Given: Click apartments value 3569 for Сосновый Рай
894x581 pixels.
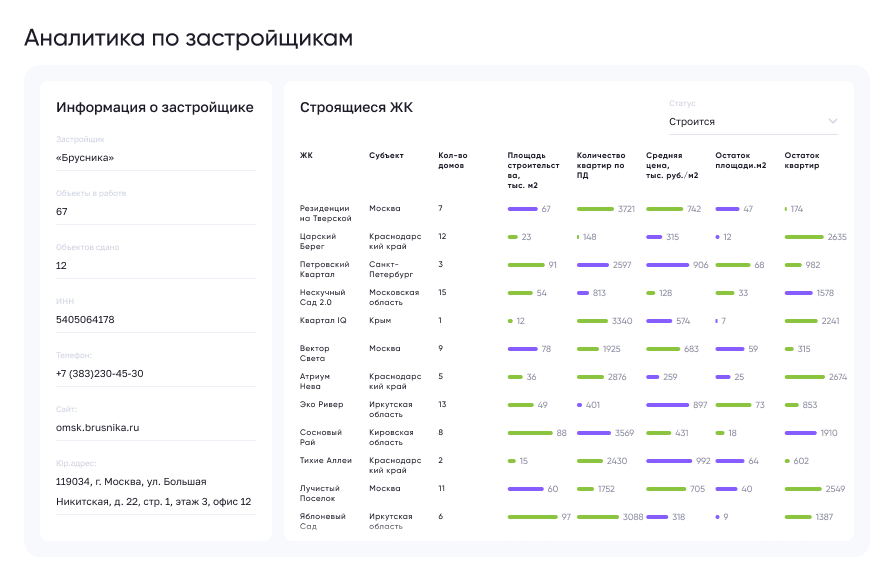Looking at the screenshot, I should click(x=624, y=433).
